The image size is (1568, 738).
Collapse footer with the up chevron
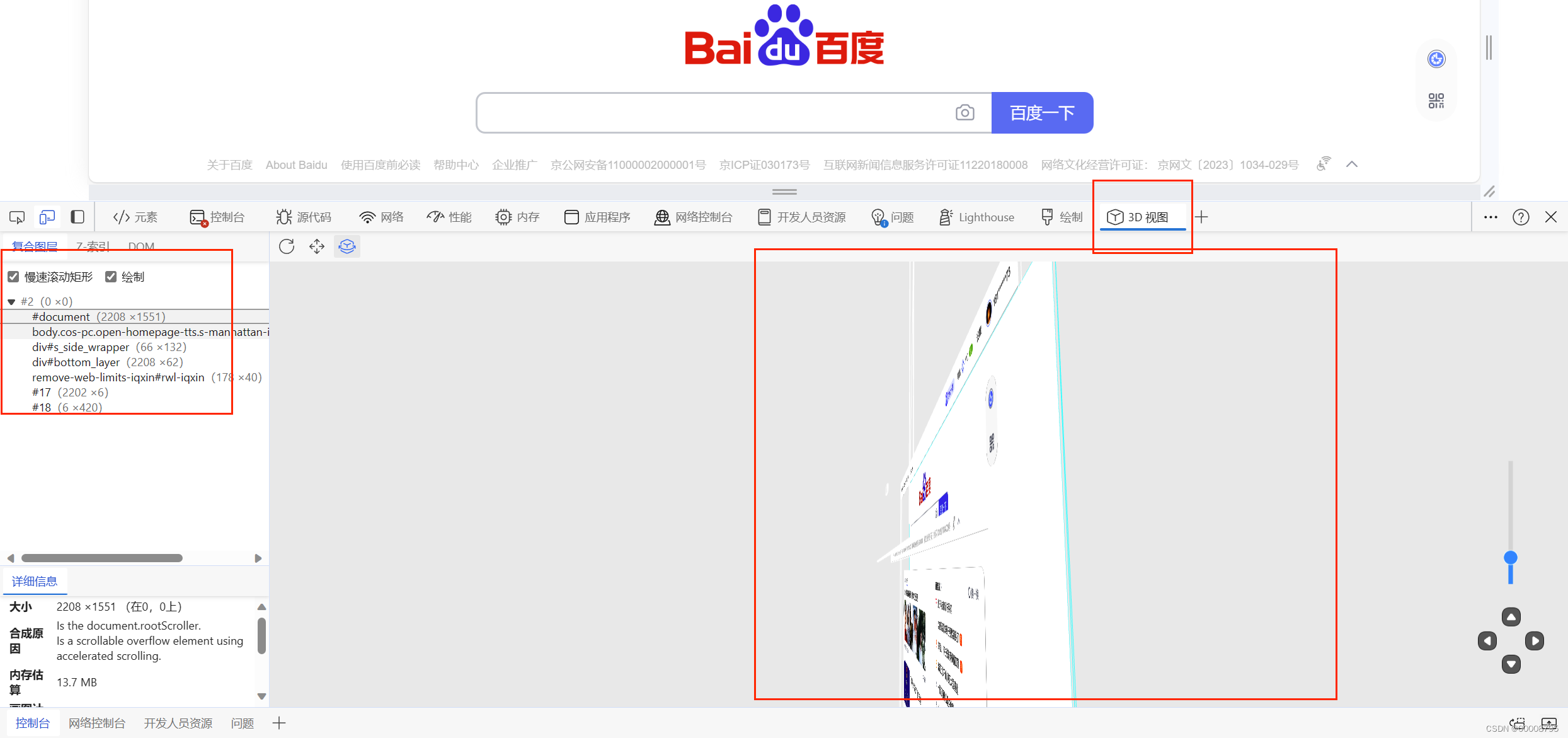pyautogui.click(x=1352, y=164)
